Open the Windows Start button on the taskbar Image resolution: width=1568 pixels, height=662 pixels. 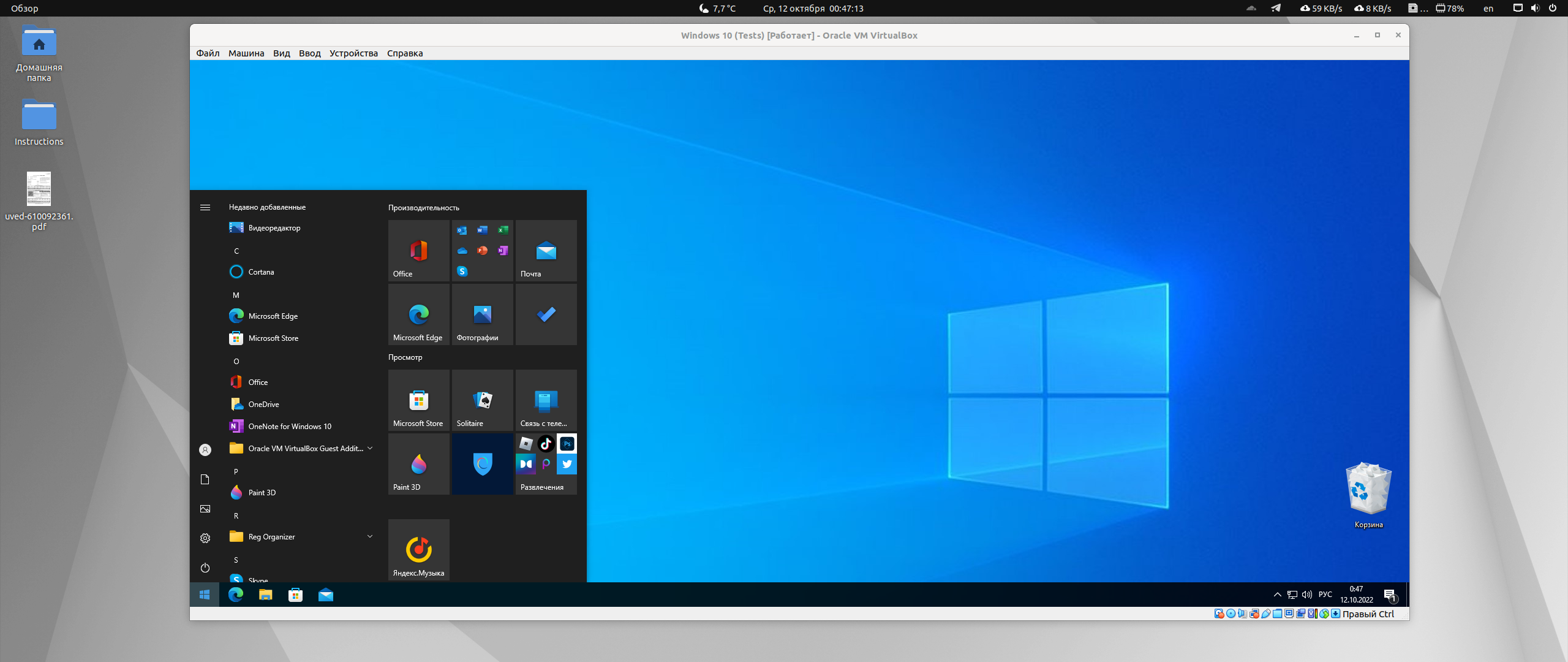pyautogui.click(x=205, y=595)
